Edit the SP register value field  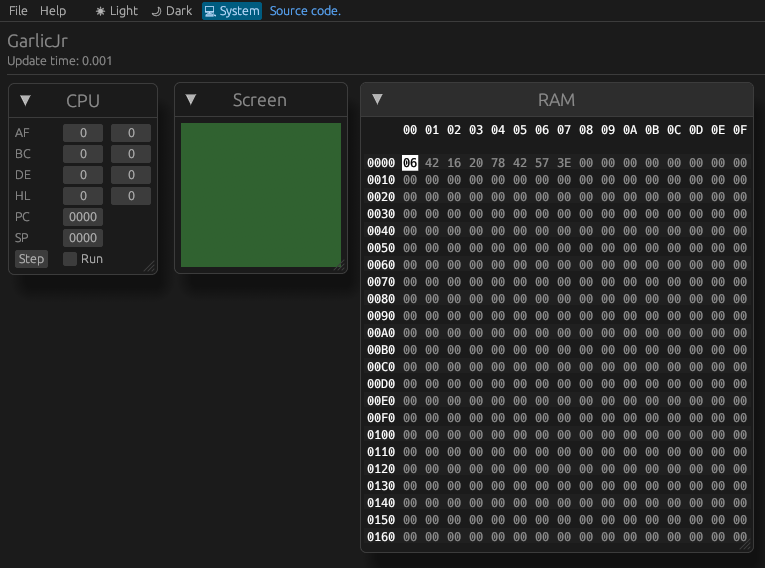(x=83, y=238)
